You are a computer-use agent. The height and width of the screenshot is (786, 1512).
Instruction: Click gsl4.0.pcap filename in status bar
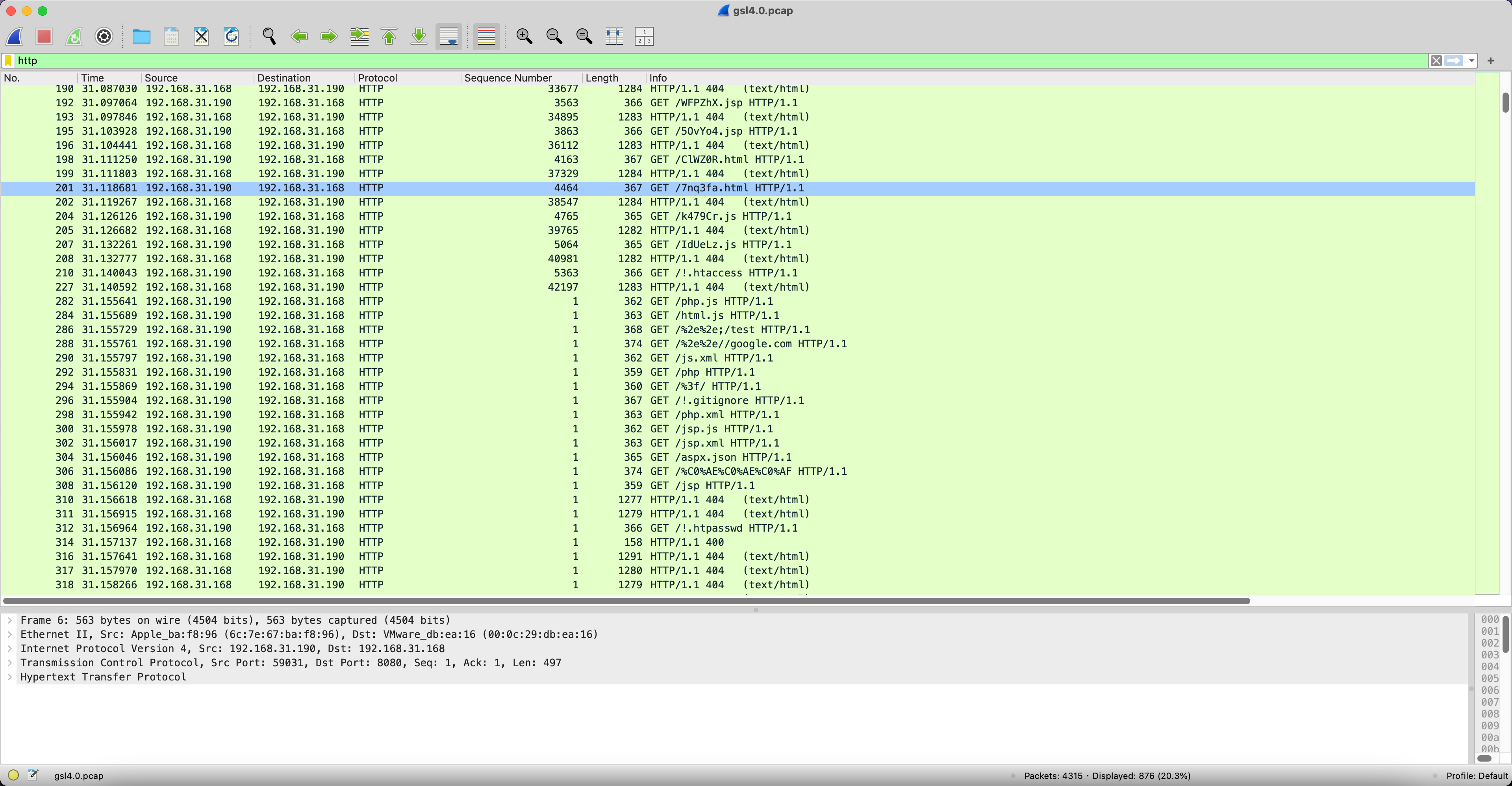pos(79,775)
